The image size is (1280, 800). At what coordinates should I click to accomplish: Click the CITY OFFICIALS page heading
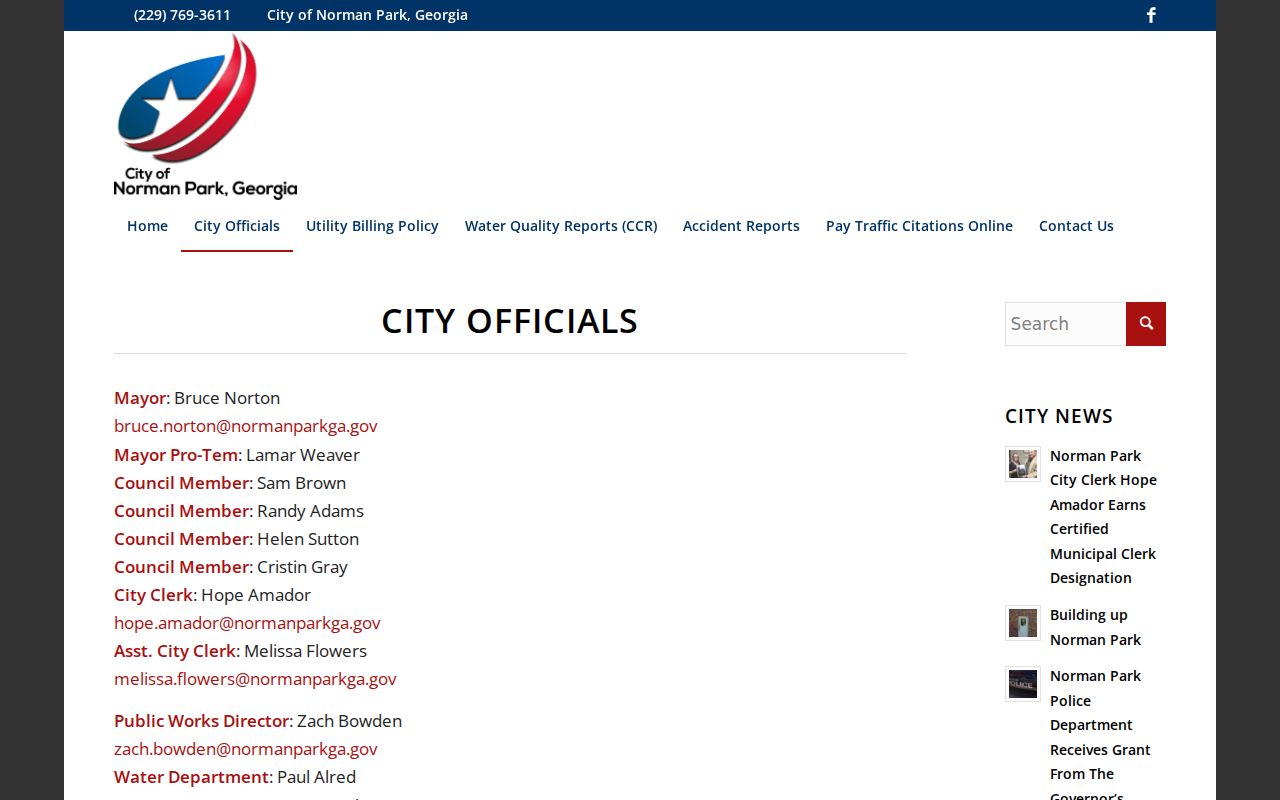point(509,321)
